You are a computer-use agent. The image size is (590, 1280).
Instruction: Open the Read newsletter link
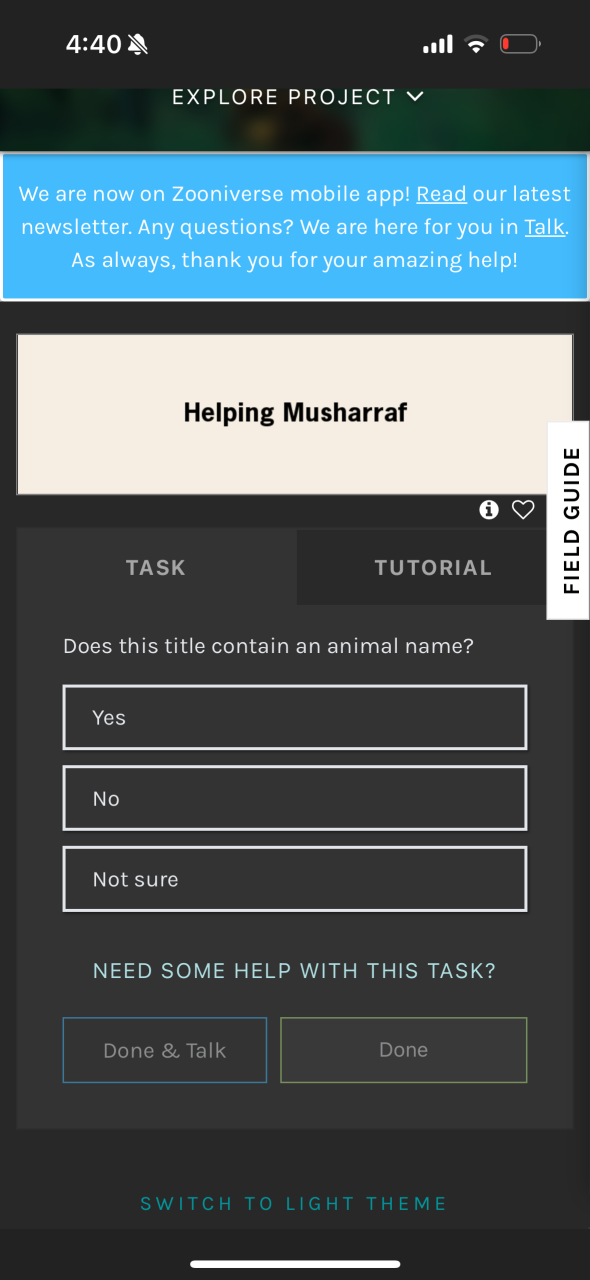(x=441, y=194)
